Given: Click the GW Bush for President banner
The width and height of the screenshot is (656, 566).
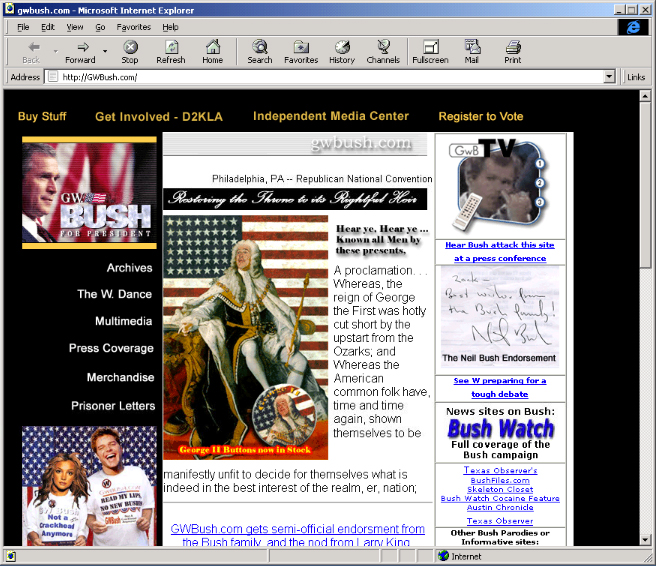Looking at the screenshot, I should click(x=89, y=194).
